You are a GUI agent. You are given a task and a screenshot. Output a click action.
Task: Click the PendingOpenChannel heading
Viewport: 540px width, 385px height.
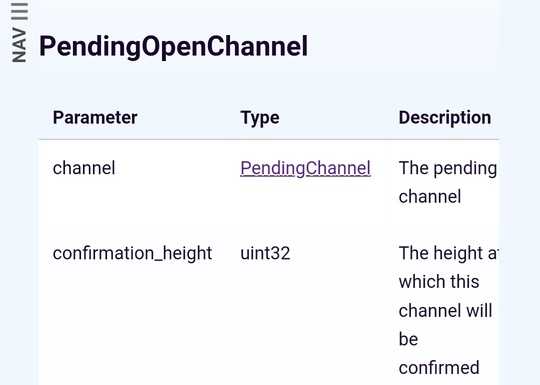[x=173, y=46]
